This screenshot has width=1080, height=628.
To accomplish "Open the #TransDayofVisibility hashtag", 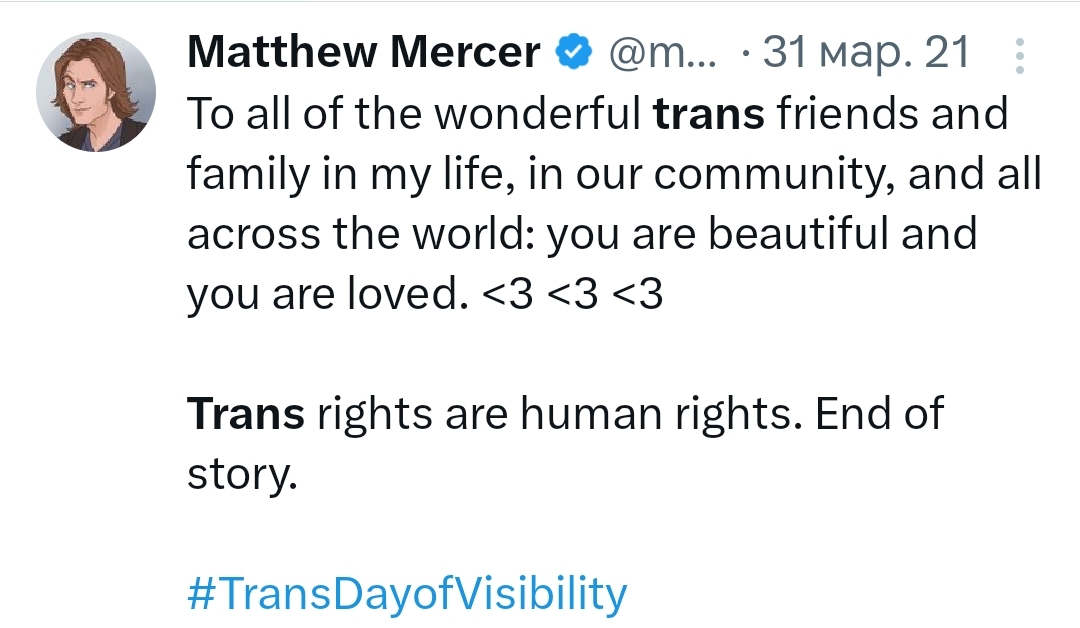I will click(x=407, y=593).
